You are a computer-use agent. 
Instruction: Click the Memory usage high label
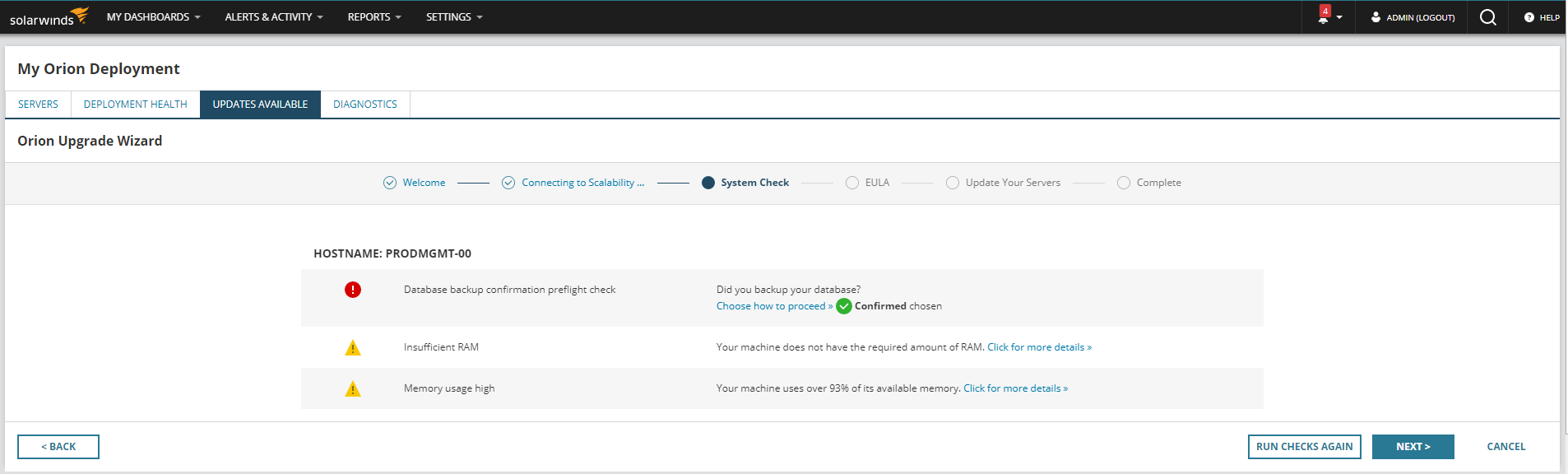[x=449, y=388]
